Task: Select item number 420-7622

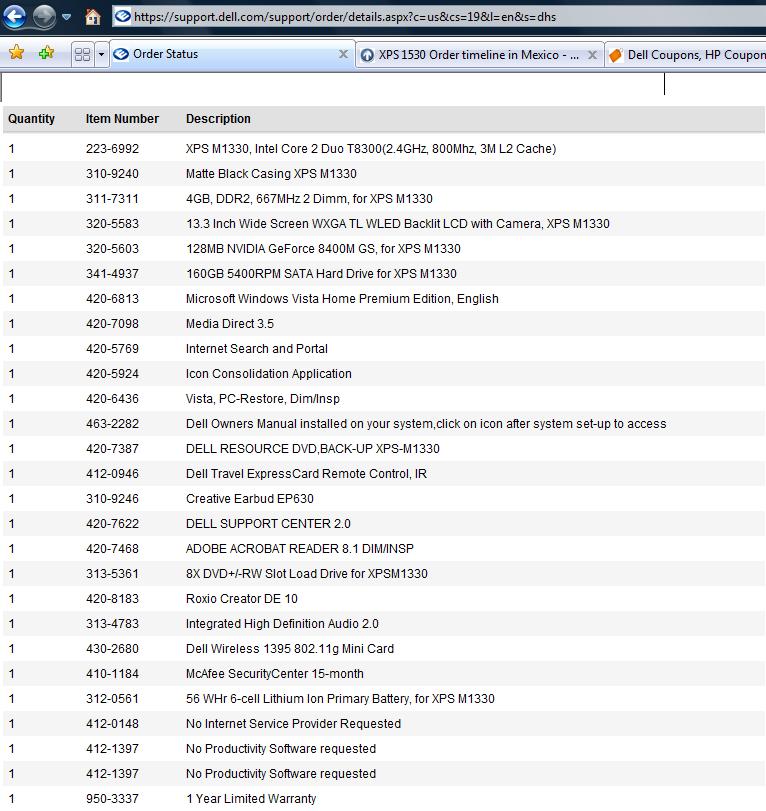Action: click(112, 523)
